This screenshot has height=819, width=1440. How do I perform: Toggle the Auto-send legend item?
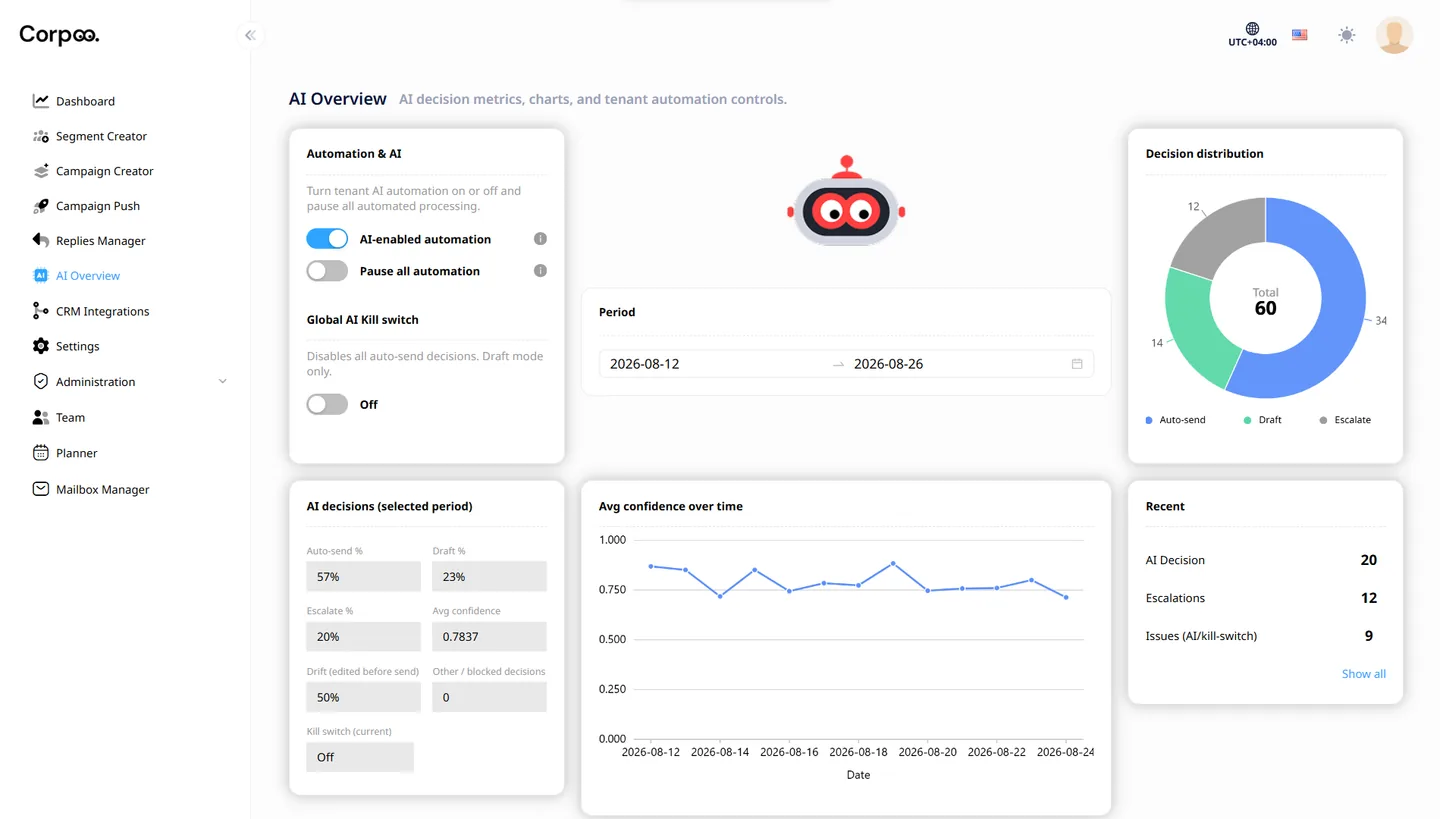click(x=1176, y=420)
